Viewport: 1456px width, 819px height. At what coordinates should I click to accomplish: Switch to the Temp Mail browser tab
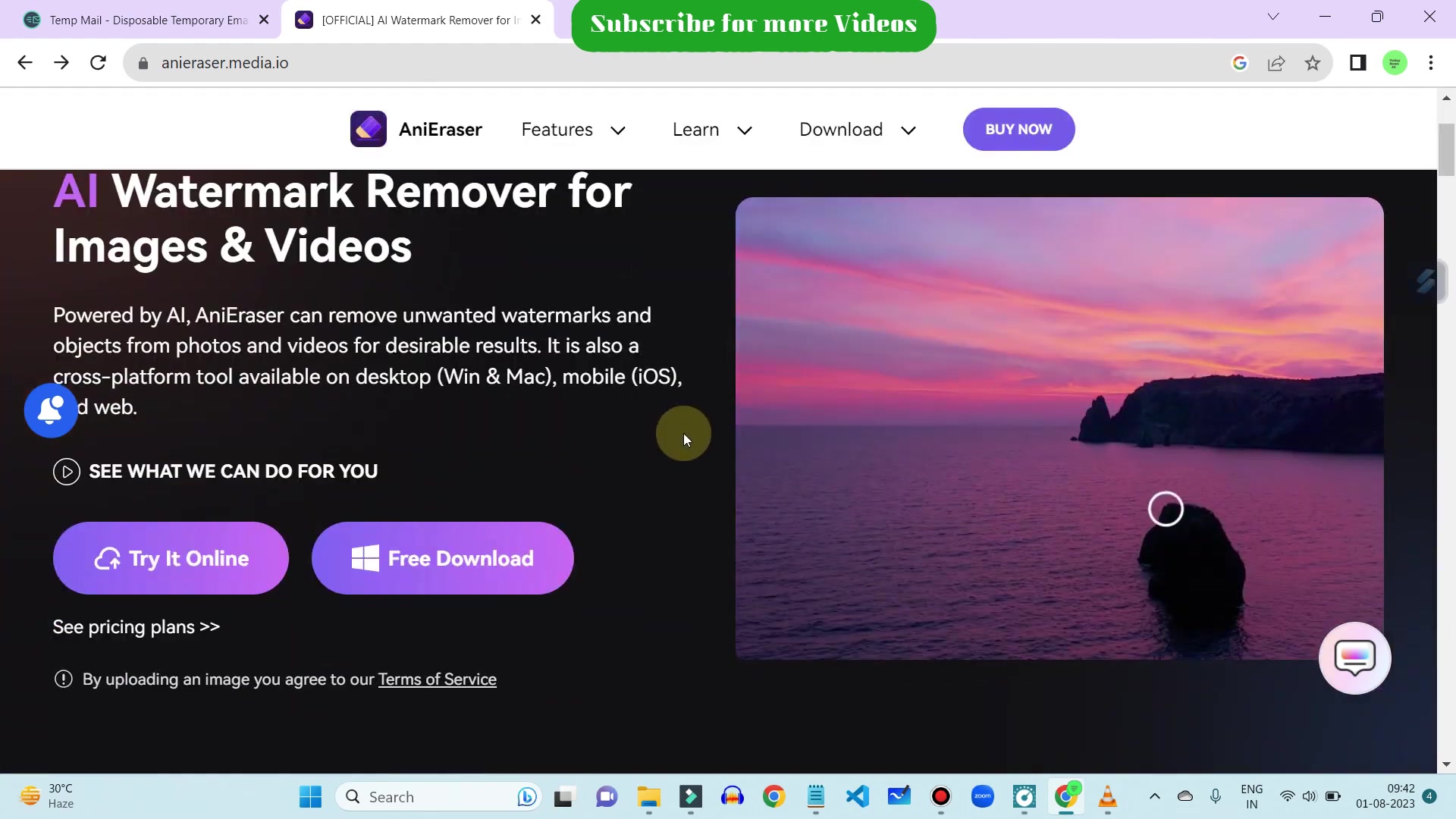(x=136, y=20)
